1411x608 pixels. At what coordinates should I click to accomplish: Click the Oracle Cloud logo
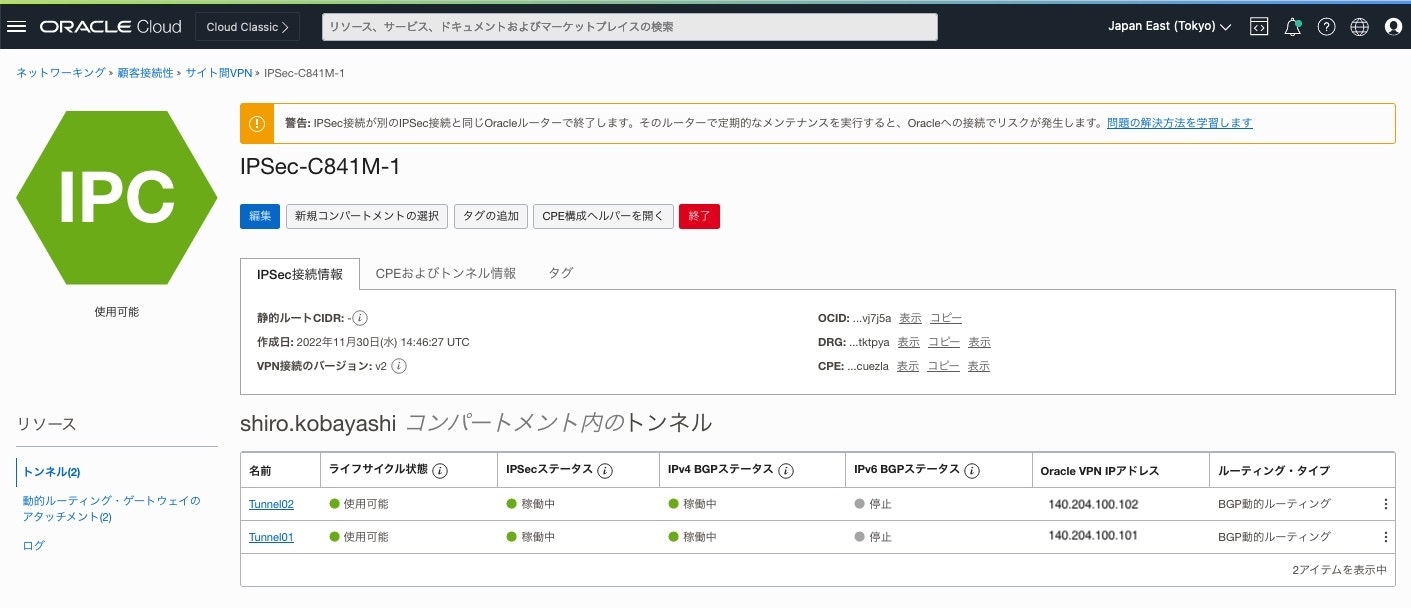pyautogui.click(x=110, y=27)
